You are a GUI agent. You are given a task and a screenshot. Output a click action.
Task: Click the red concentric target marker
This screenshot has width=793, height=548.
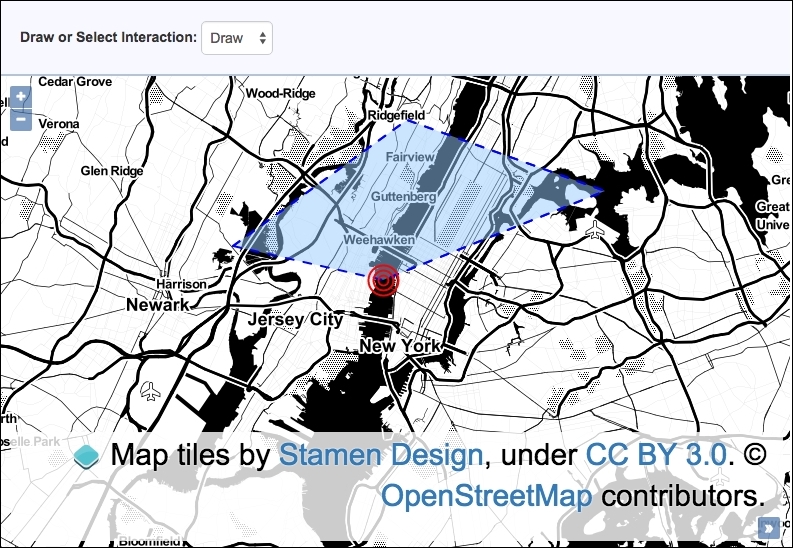tap(383, 280)
